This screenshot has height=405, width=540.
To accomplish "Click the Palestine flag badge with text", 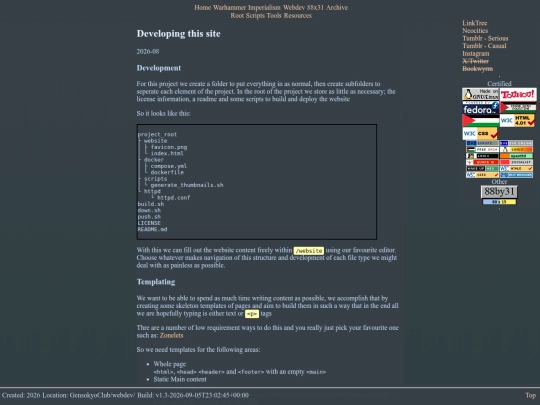I will pyautogui.click(x=518, y=107).
